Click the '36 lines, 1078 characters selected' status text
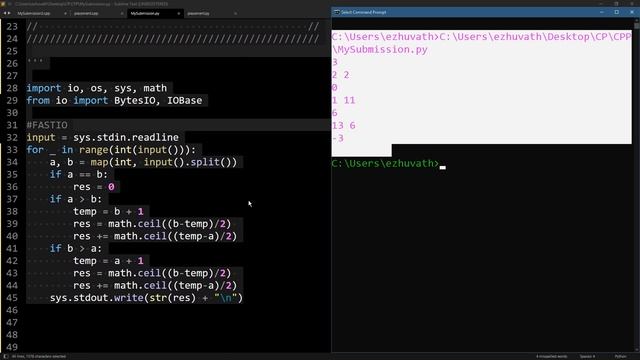 [39, 356]
